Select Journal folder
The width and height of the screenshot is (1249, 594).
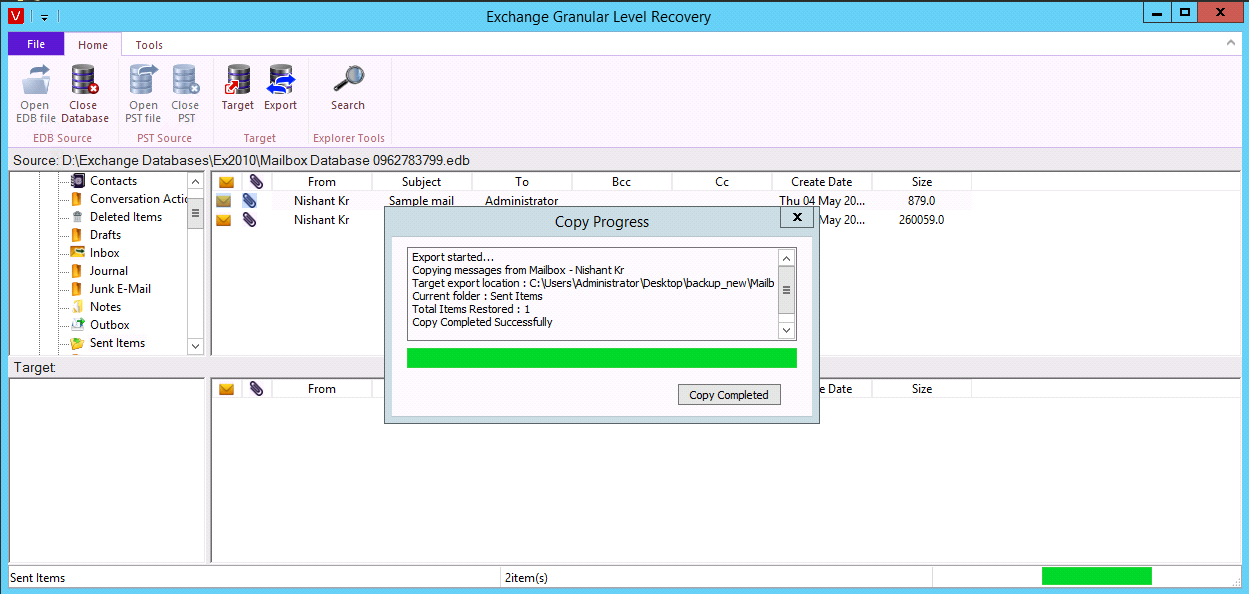tap(109, 271)
